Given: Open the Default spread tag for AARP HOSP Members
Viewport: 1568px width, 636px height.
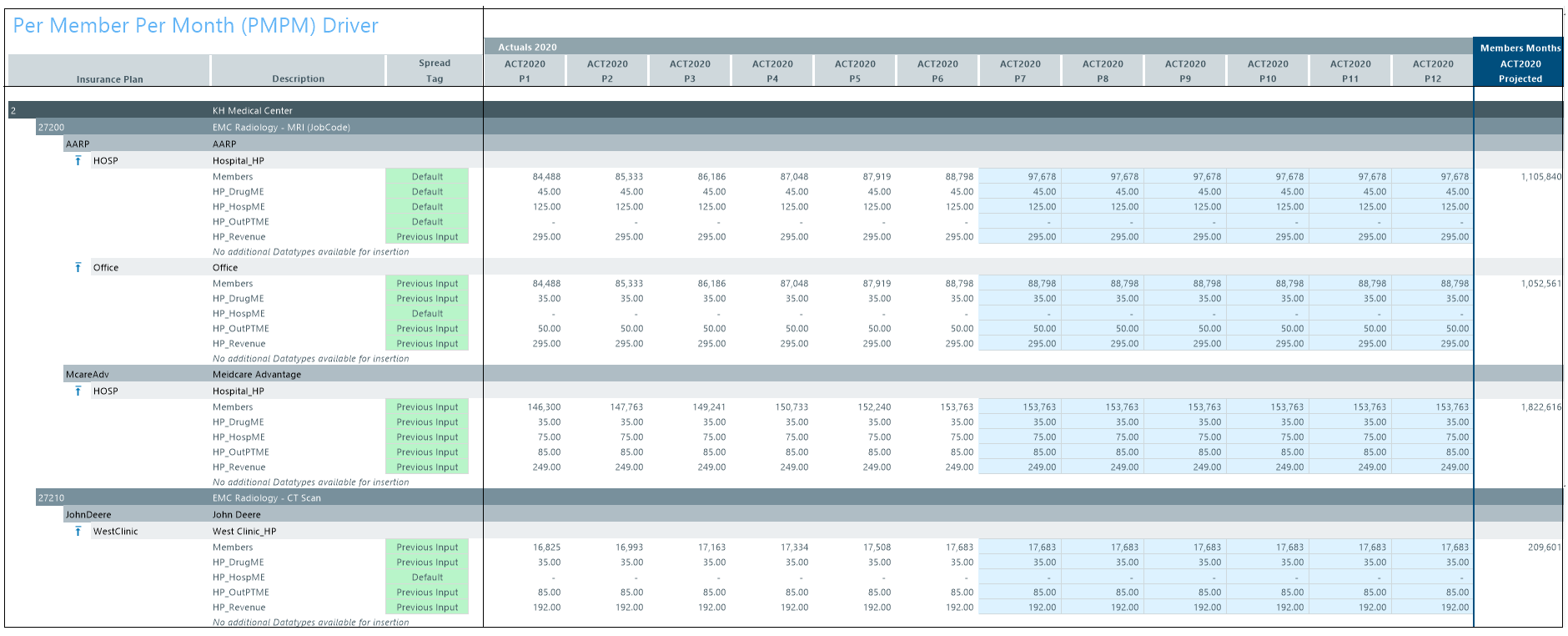Looking at the screenshot, I should pos(427,176).
